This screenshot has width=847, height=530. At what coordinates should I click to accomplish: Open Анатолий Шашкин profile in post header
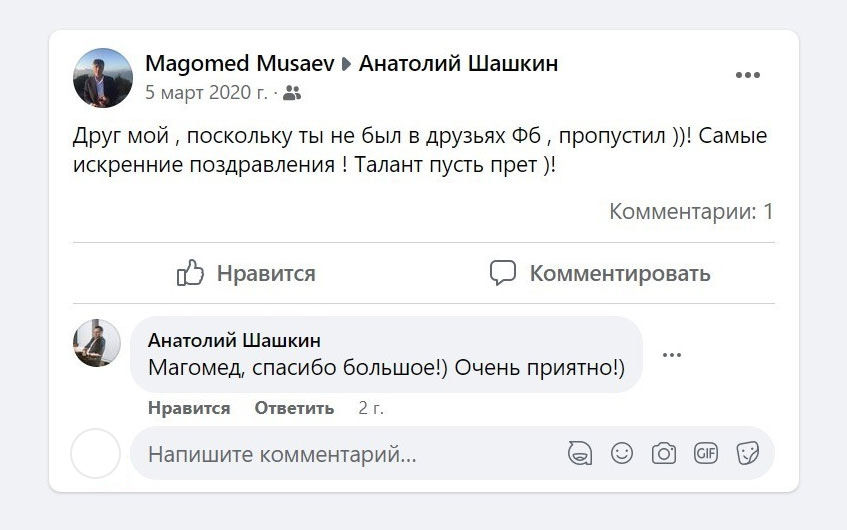point(458,64)
